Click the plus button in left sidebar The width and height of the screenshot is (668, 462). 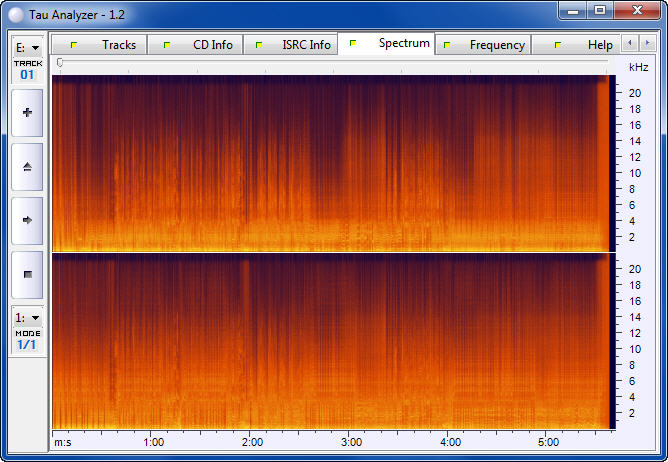tap(27, 113)
